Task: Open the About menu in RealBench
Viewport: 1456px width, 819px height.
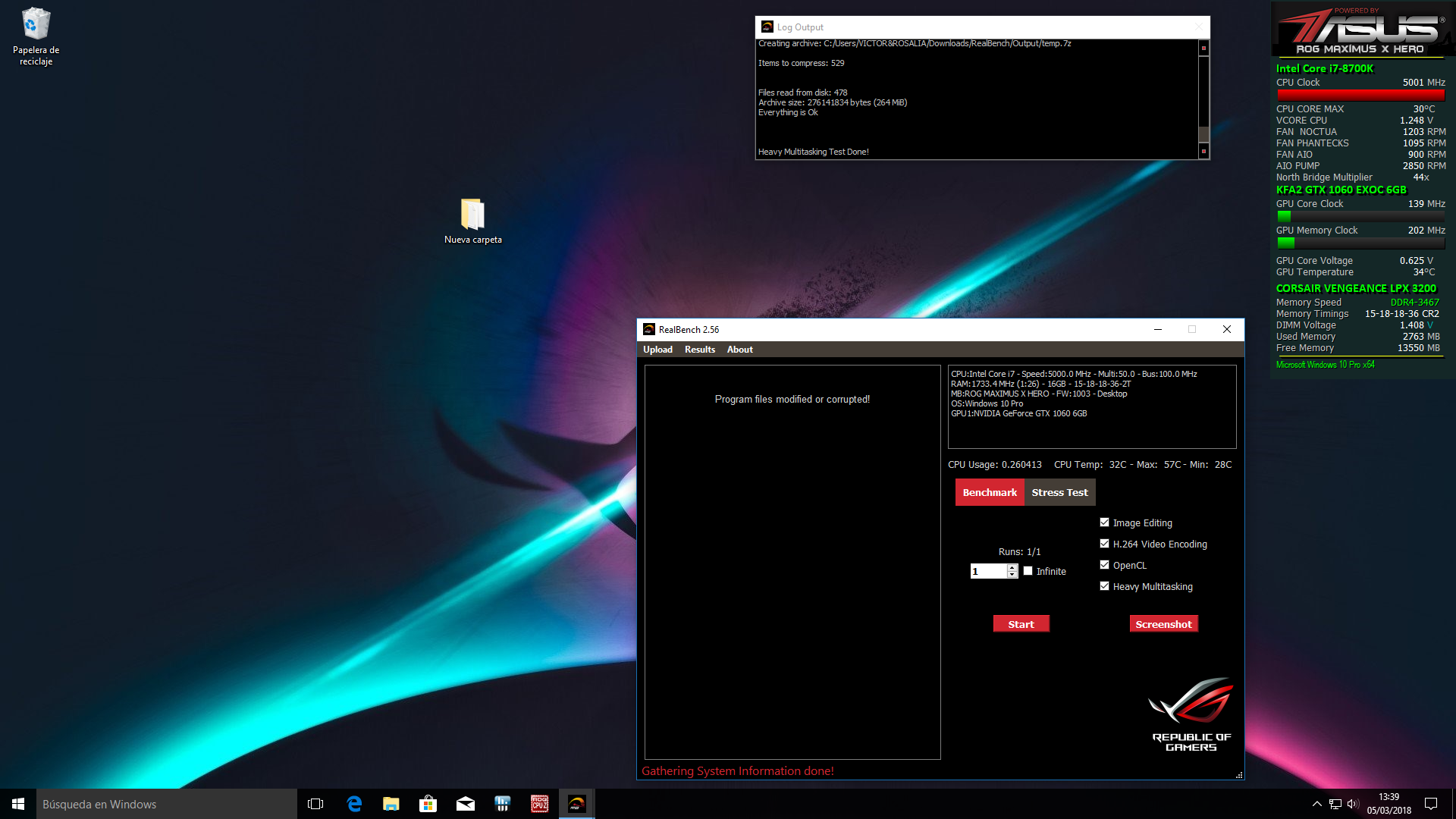Action: (739, 350)
